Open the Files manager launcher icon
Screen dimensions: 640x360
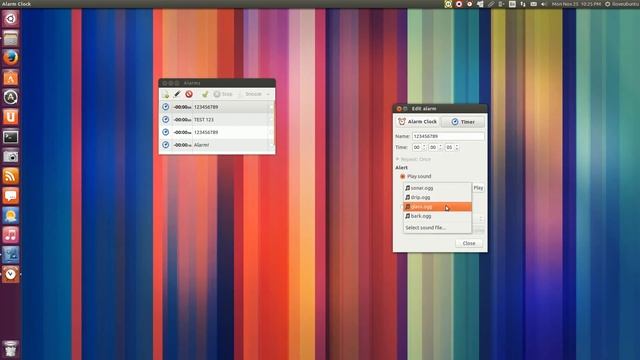pyautogui.click(x=11, y=38)
